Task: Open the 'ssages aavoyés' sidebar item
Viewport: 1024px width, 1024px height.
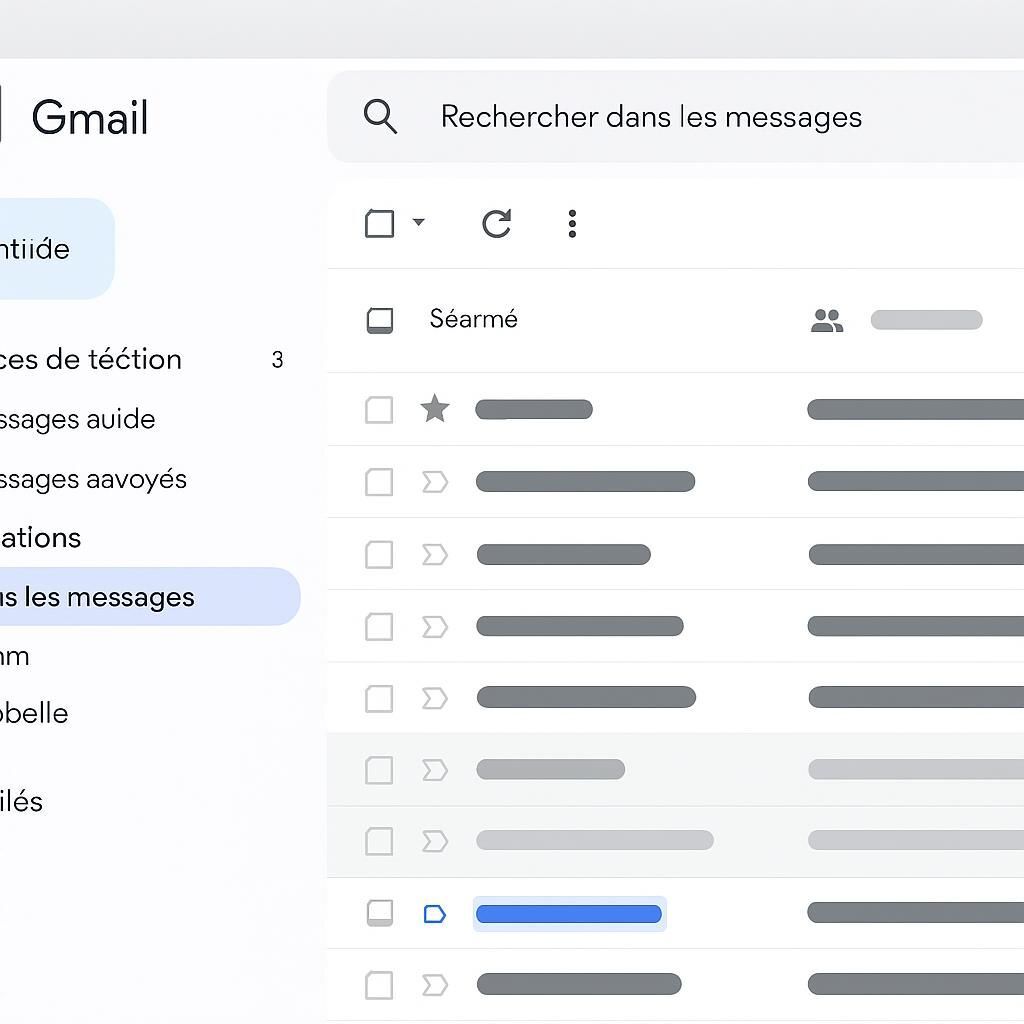Action: 93,479
